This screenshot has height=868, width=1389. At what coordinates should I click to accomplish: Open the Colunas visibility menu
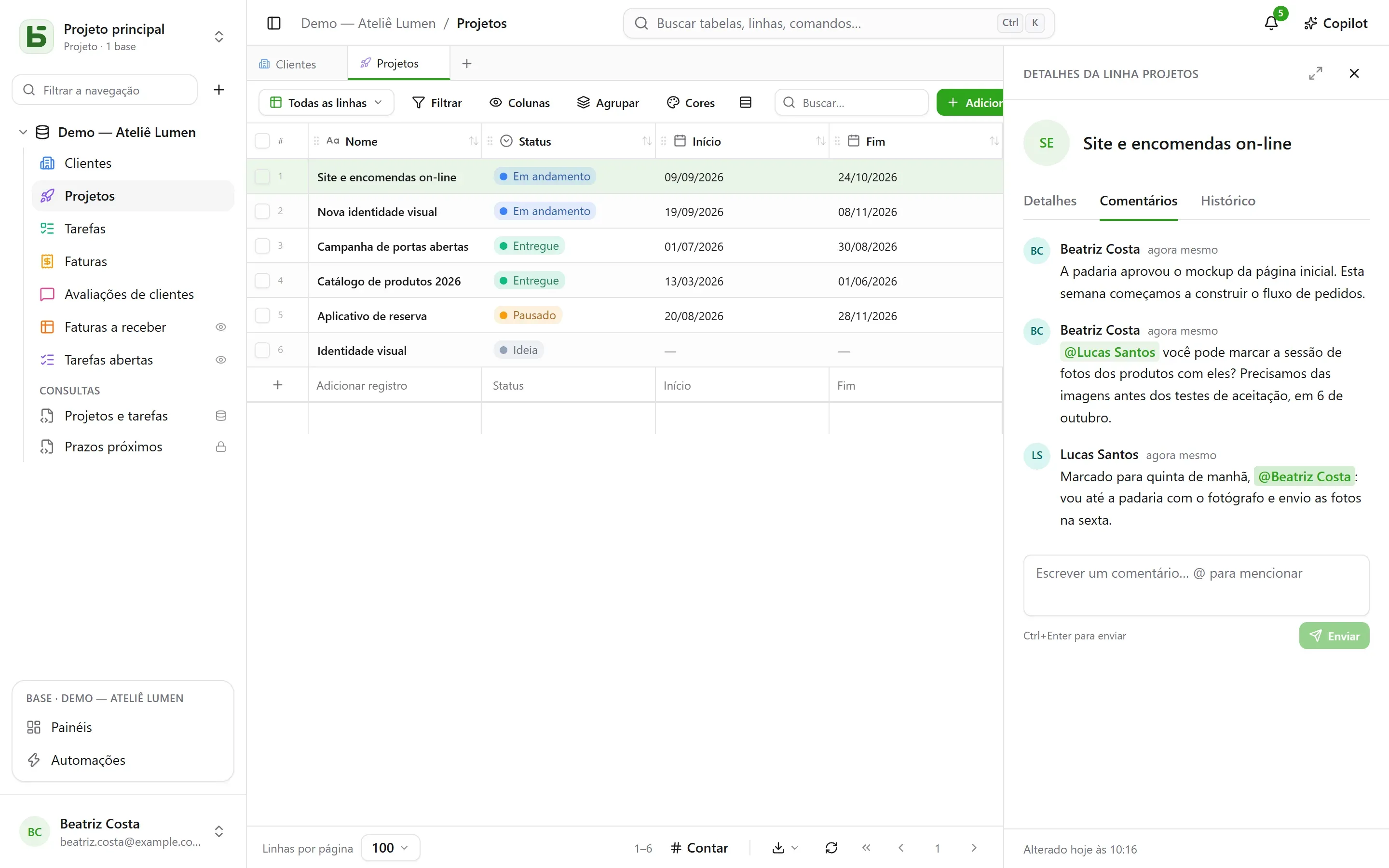point(519,102)
